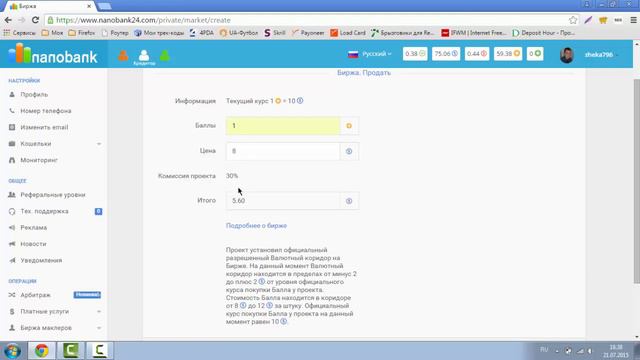Image resolution: width=640 pixels, height=360 pixels.
Task: Open the Chrome menu button
Action: [x=633, y=20]
